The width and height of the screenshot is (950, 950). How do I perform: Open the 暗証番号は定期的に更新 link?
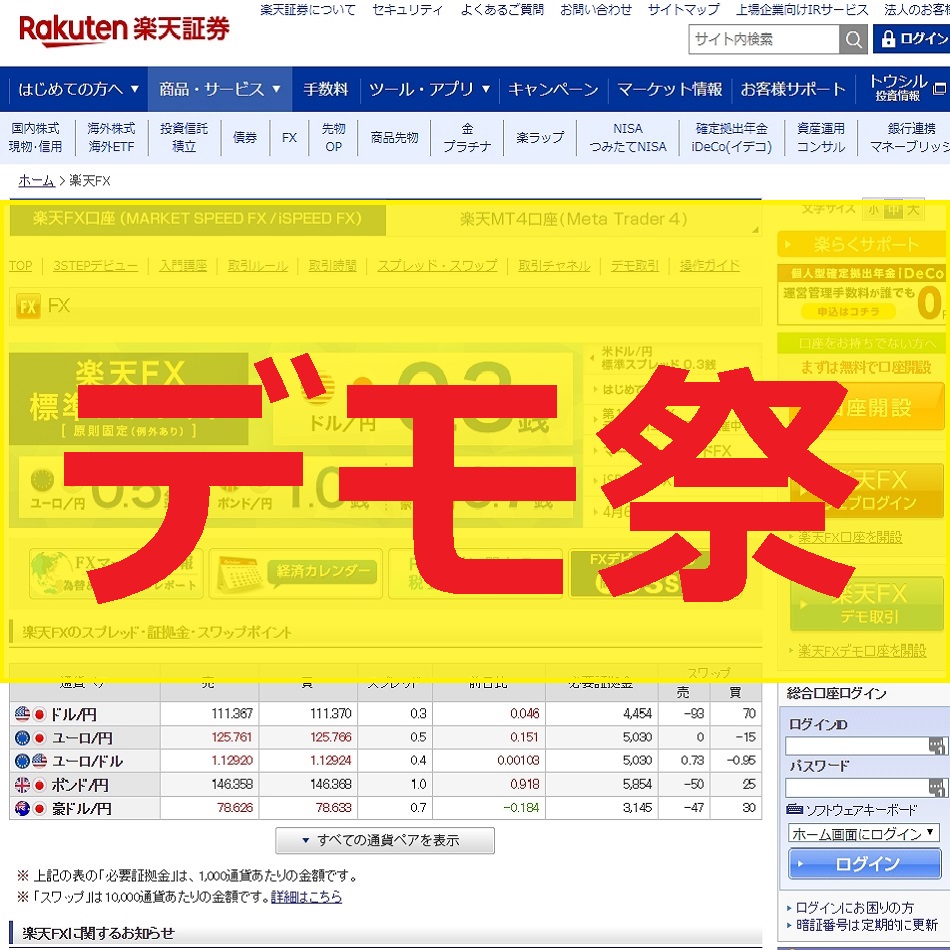pos(866,925)
